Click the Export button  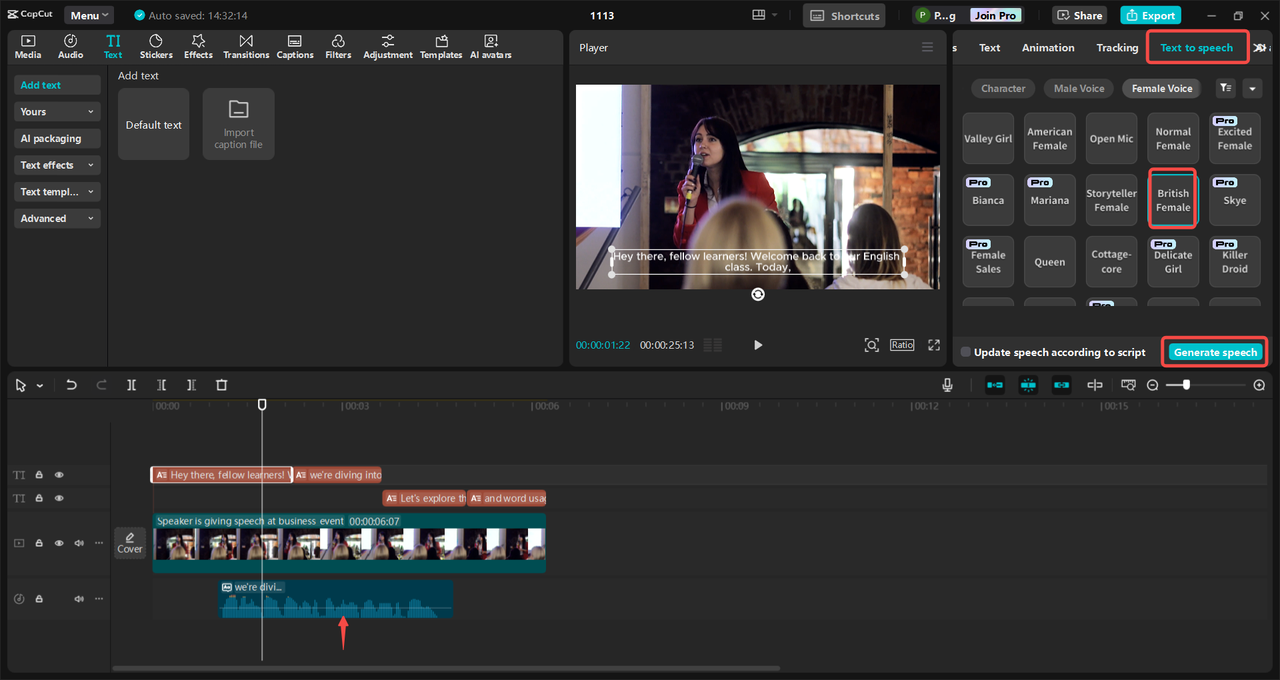(x=1150, y=16)
